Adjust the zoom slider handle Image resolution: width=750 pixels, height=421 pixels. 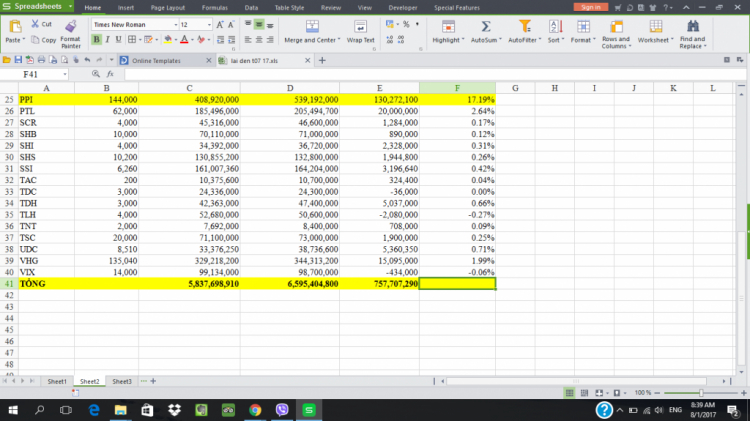[x=701, y=393]
